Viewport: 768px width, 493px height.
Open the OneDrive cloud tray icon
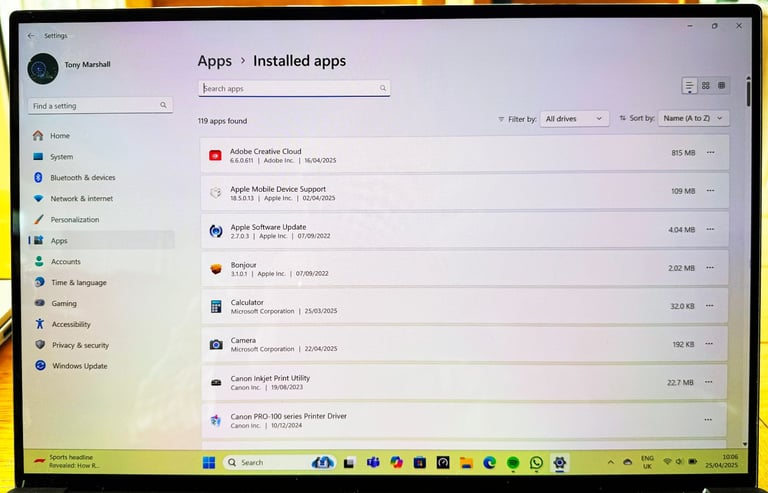pyautogui.click(x=627, y=462)
